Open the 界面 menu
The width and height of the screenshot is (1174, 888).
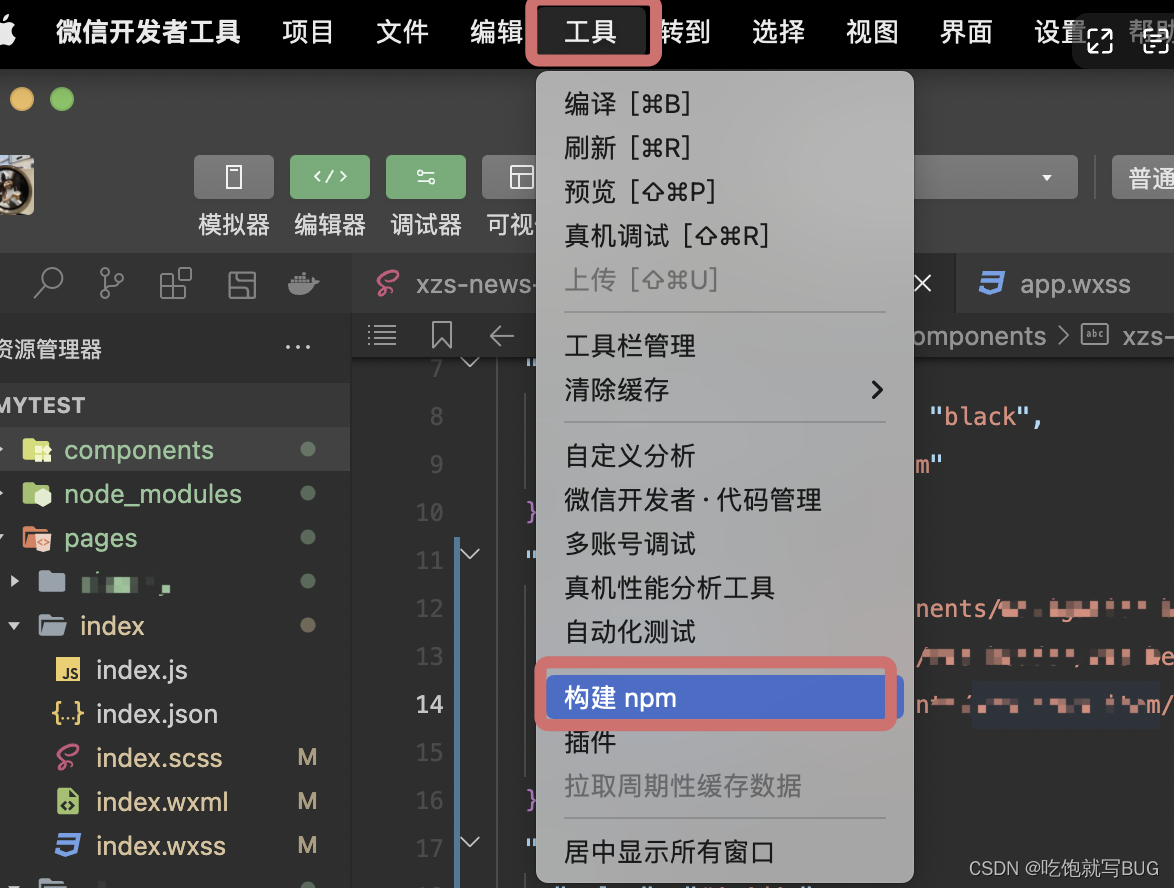pos(967,32)
